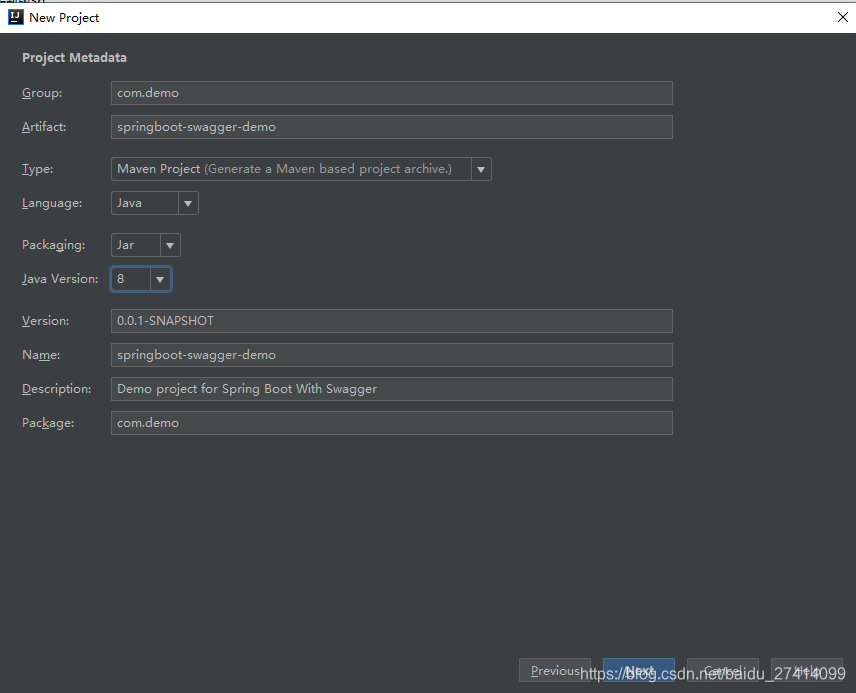Viewport: 856px width, 693px height.
Task: Click the Version field with 0.0.1-SNAPSHOT
Action: point(391,321)
